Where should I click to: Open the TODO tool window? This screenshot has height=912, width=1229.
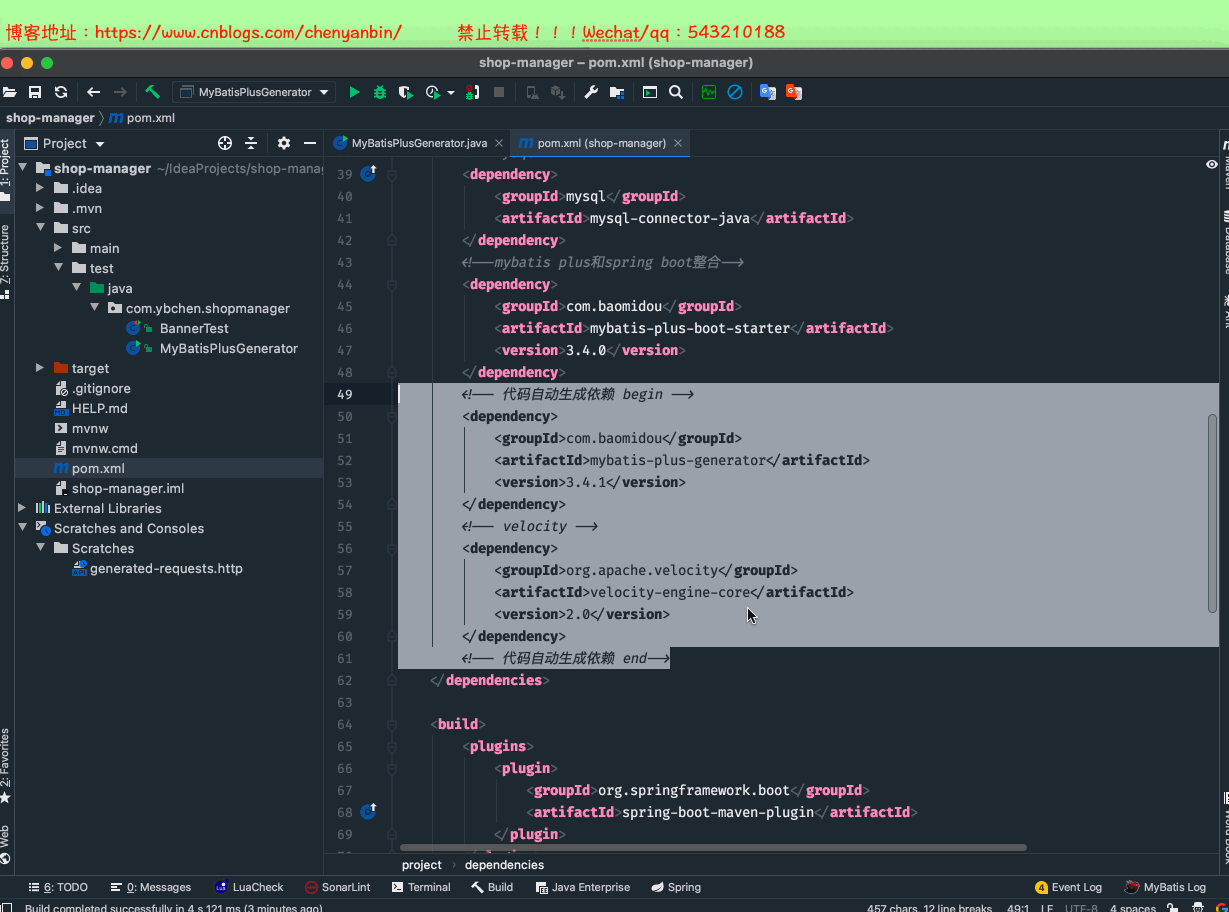[58, 887]
